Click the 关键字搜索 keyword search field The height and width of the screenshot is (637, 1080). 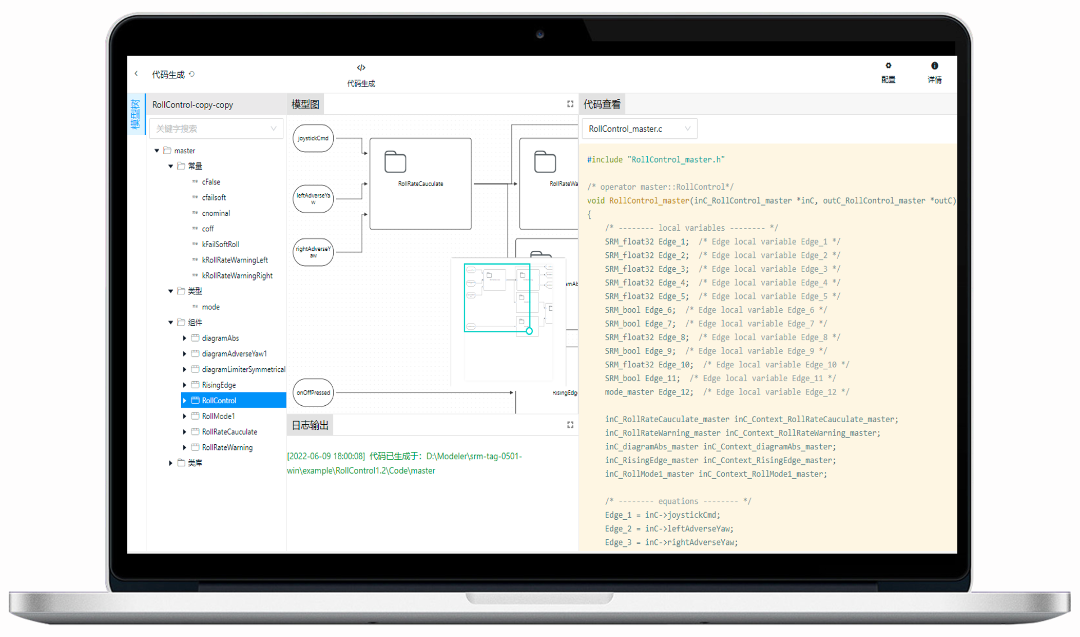210,129
